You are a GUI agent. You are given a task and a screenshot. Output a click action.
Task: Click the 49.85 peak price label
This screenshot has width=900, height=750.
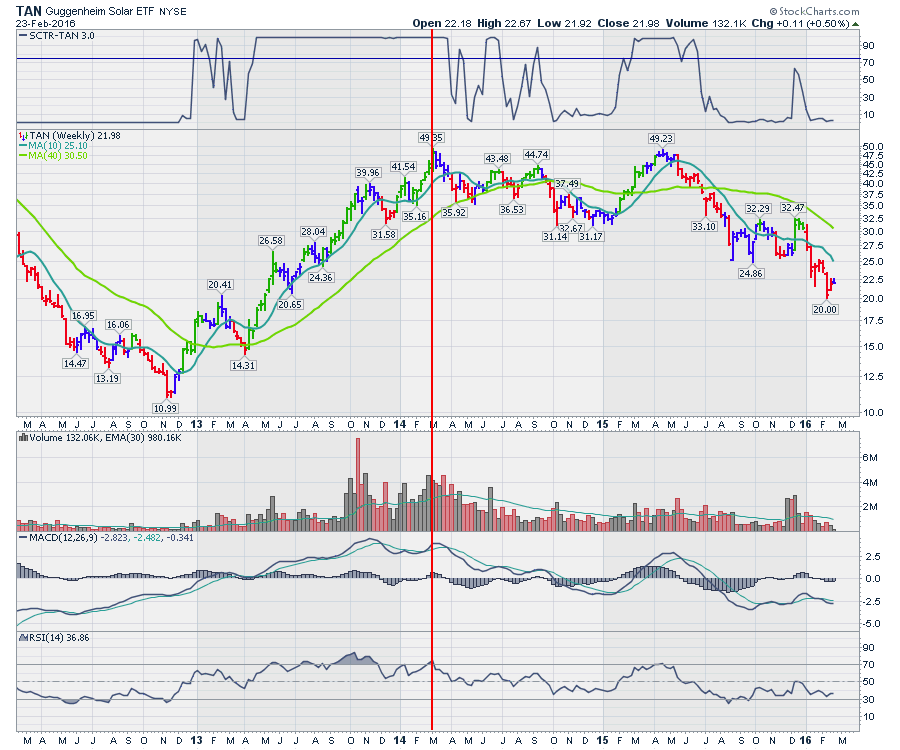(431, 137)
